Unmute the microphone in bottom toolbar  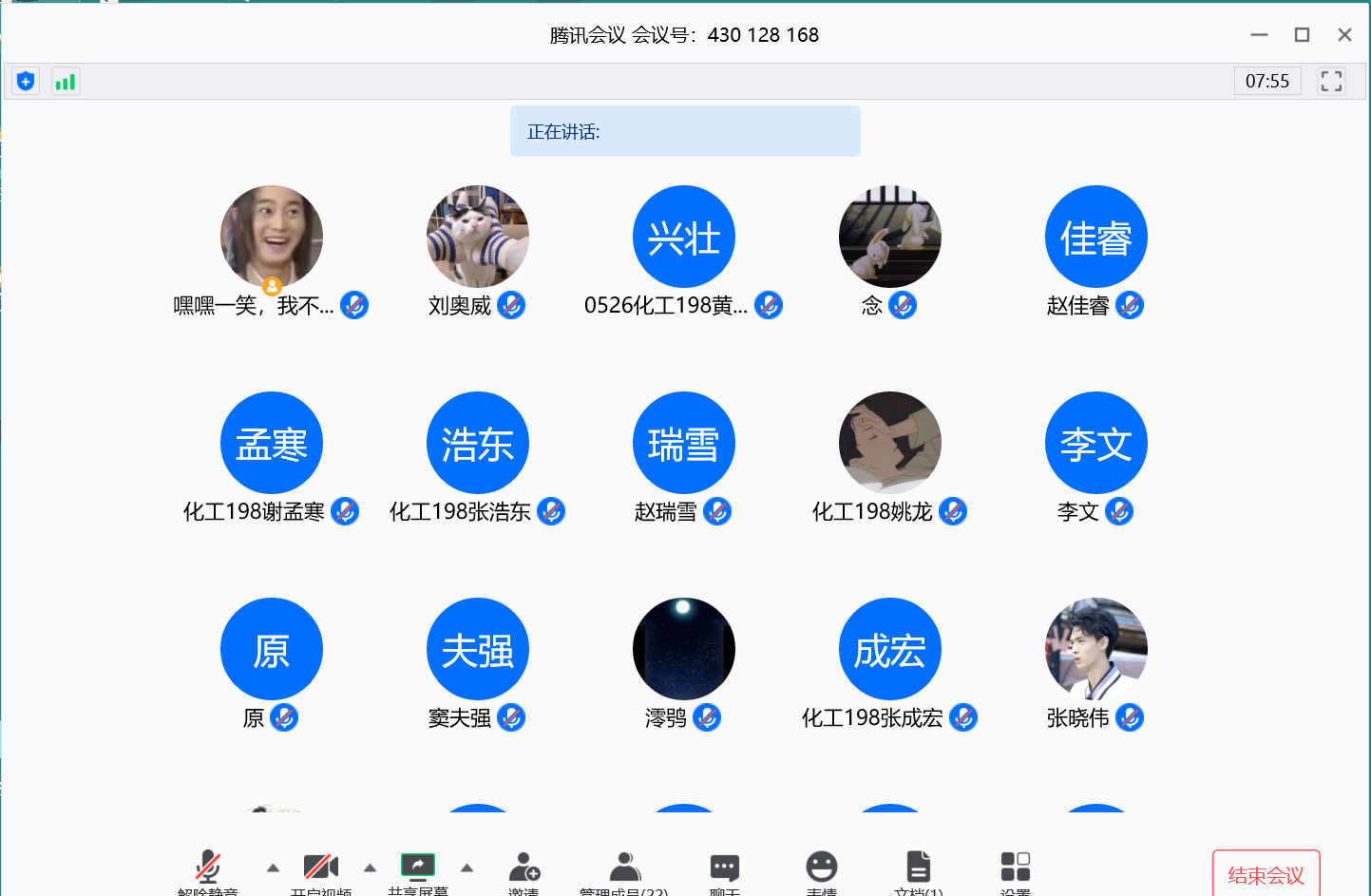pyautogui.click(x=208, y=867)
